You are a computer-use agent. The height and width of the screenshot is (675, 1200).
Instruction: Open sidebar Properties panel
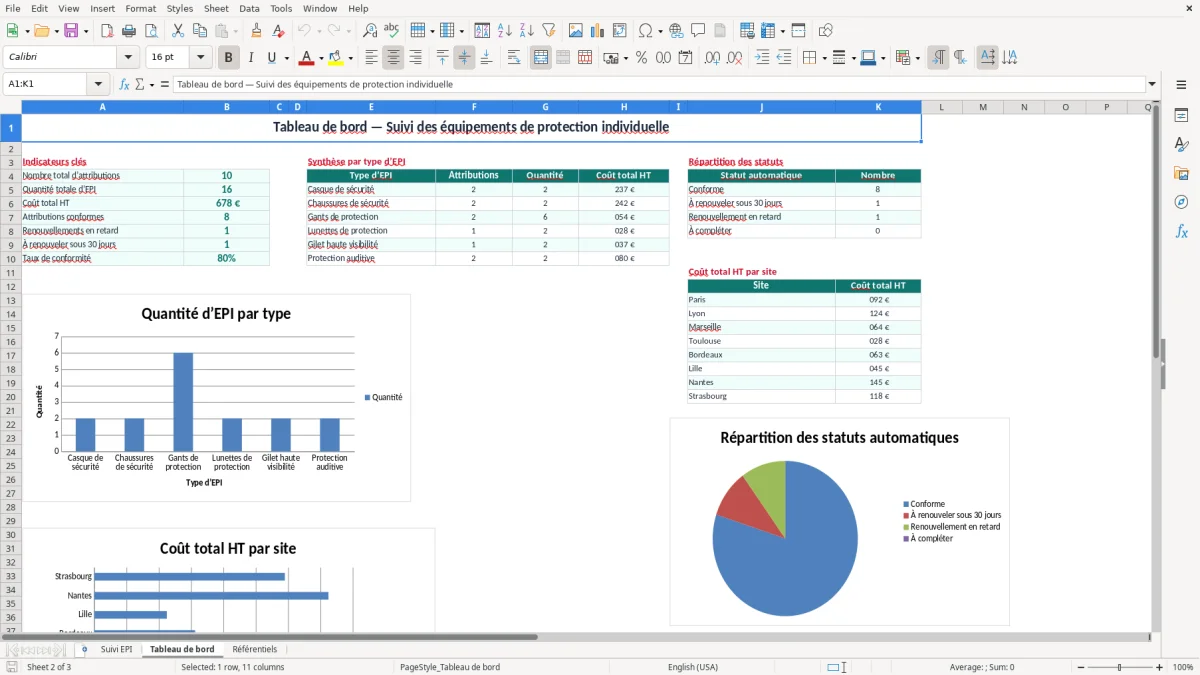click(1181, 115)
